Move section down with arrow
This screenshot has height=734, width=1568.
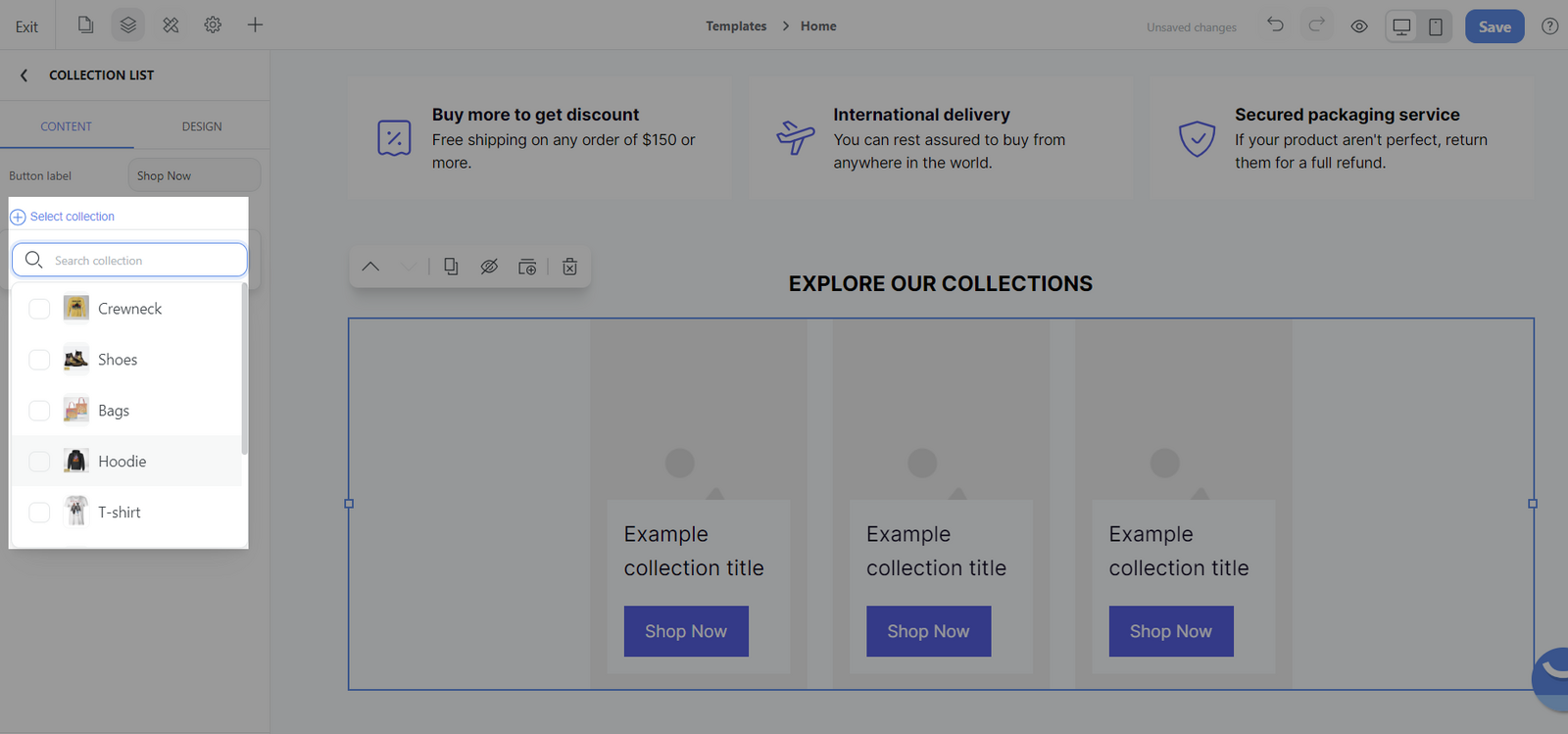point(409,267)
